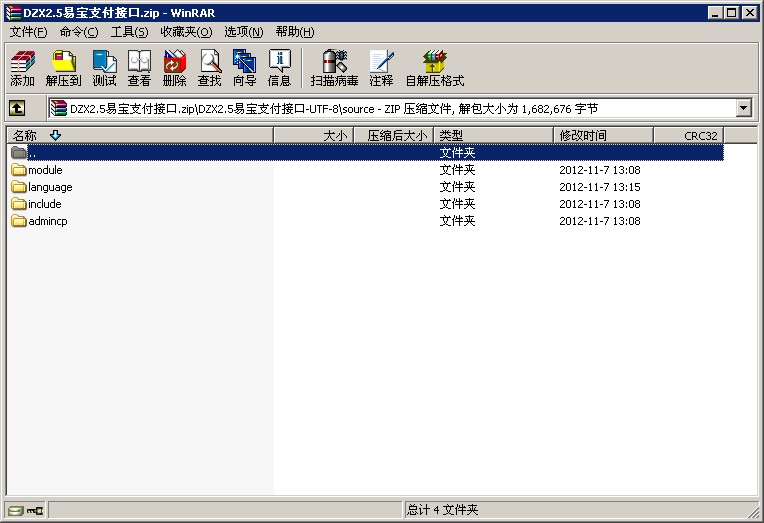Go up one level with arrow button
The height and width of the screenshot is (523, 764).
tap(17, 108)
